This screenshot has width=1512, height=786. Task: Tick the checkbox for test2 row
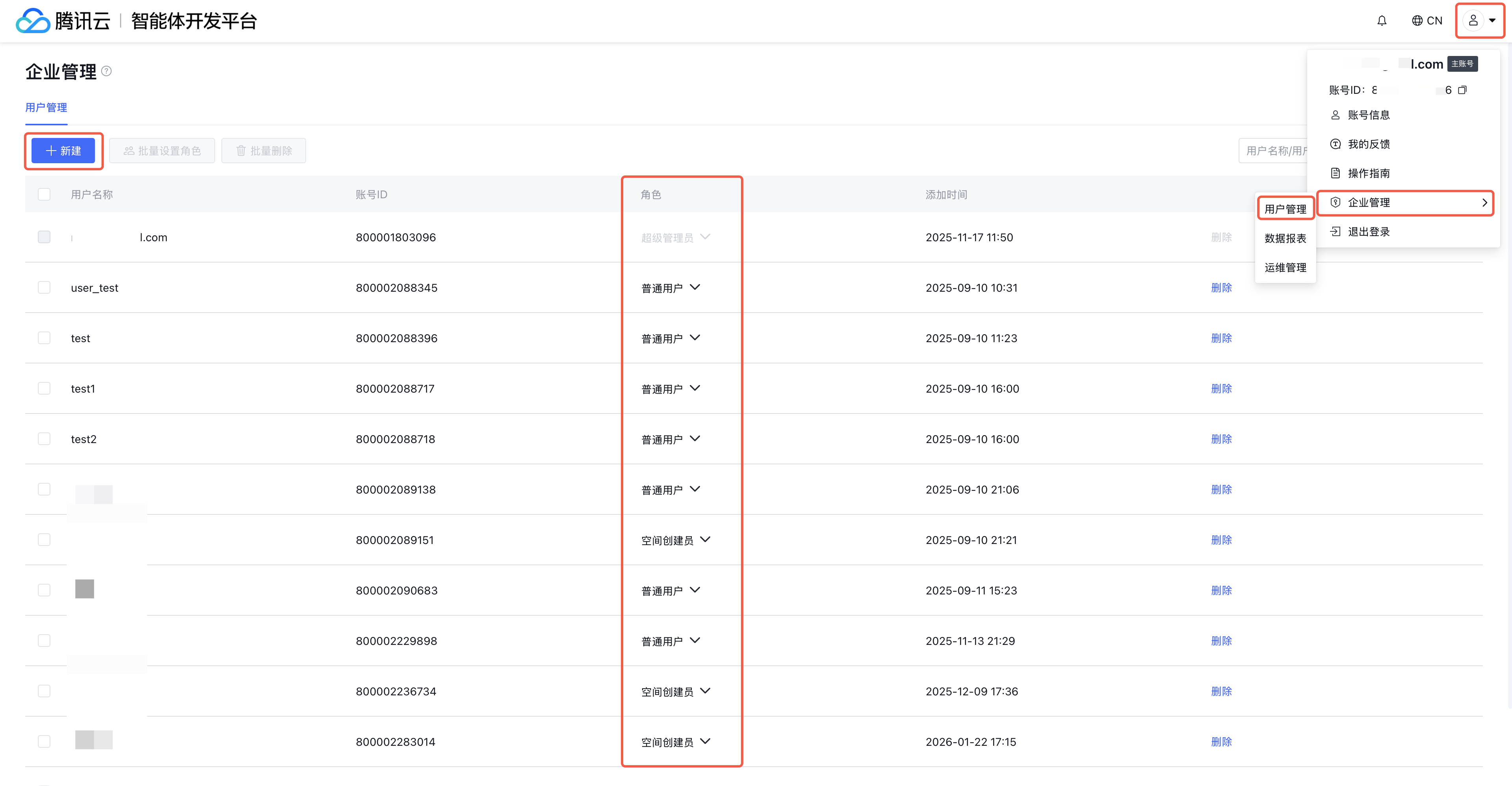tap(44, 439)
